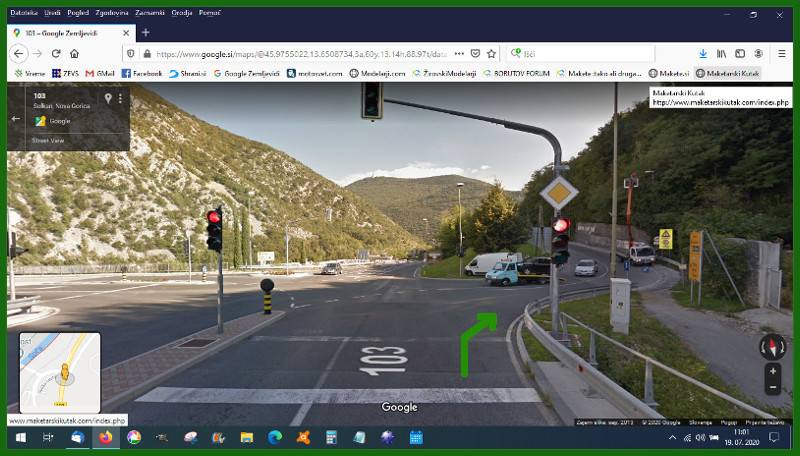Open a new browser tab
Image resolution: width=800 pixels, height=456 pixels.
point(146,32)
